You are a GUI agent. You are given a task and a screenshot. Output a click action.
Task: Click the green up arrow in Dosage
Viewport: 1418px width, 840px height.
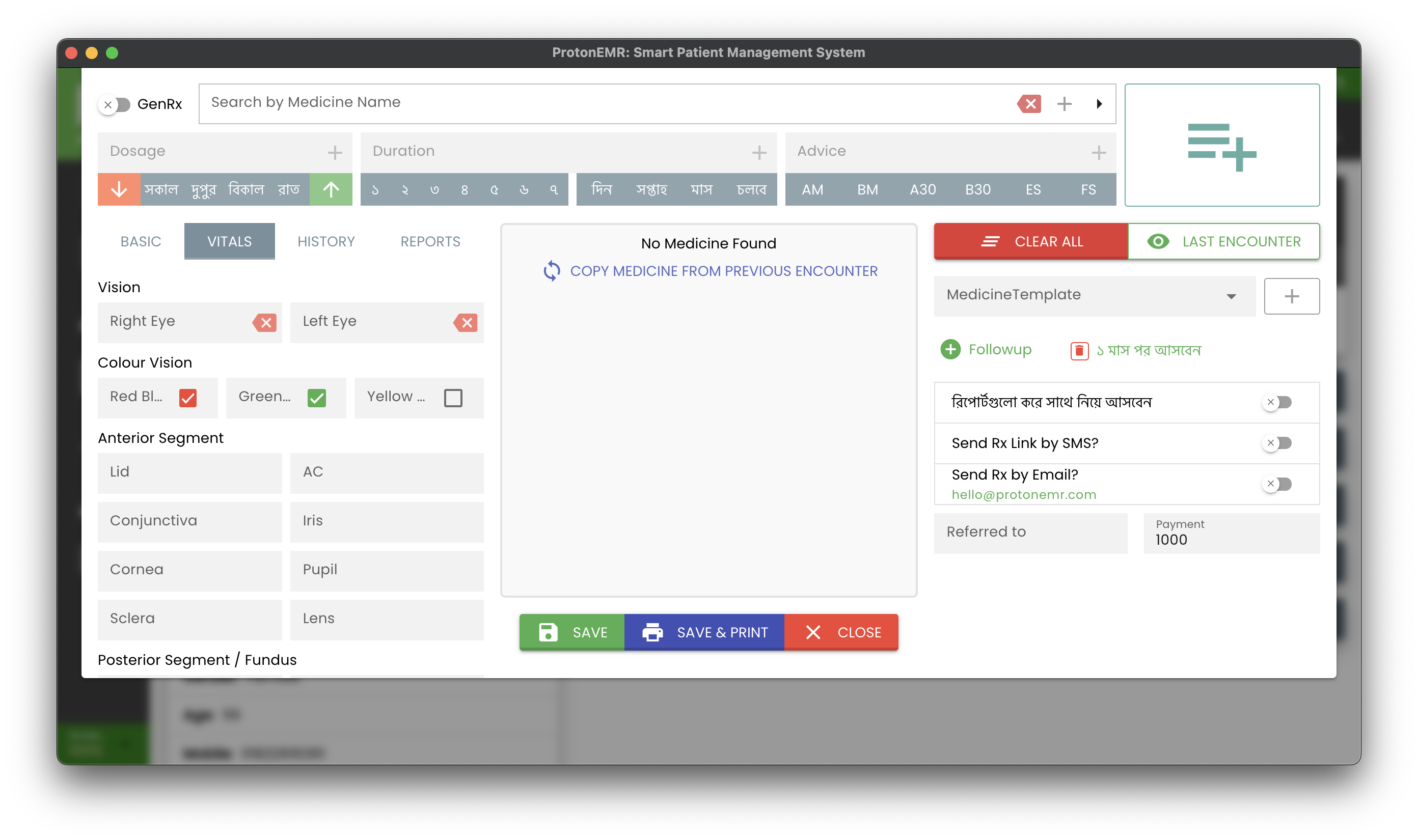point(331,189)
